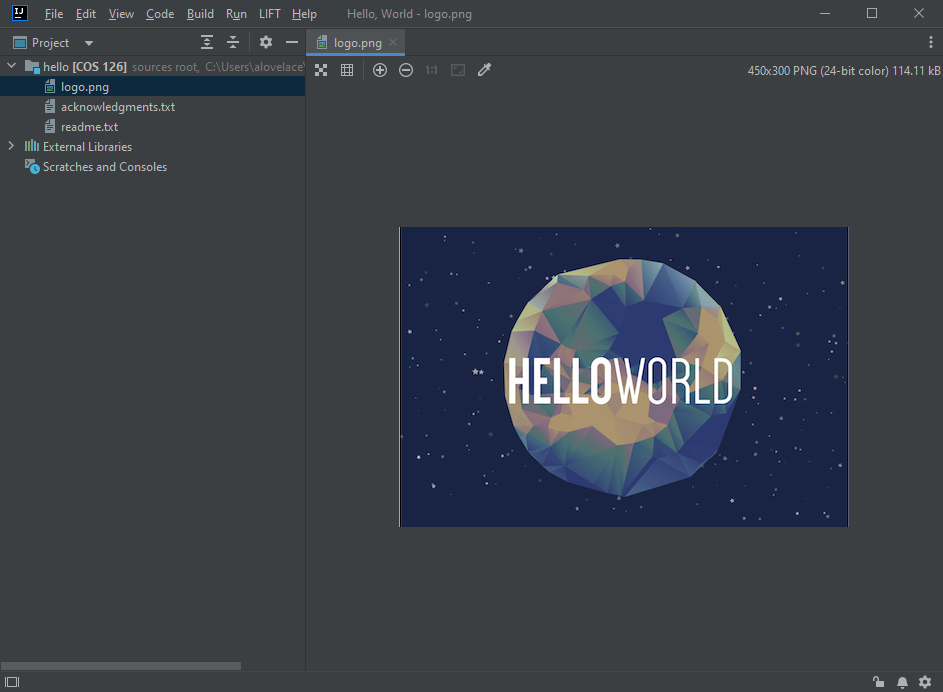Collapse all nodes in the Project tree

pyautogui.click(x=233, y=42)
